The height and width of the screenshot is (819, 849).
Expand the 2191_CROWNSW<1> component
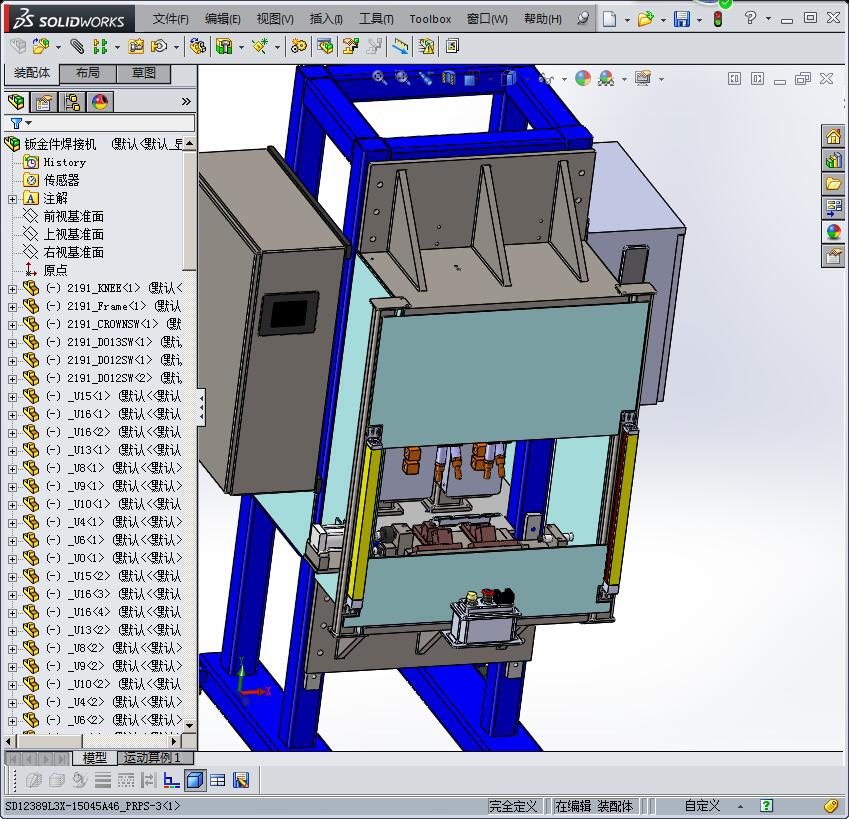coord(12,325)
